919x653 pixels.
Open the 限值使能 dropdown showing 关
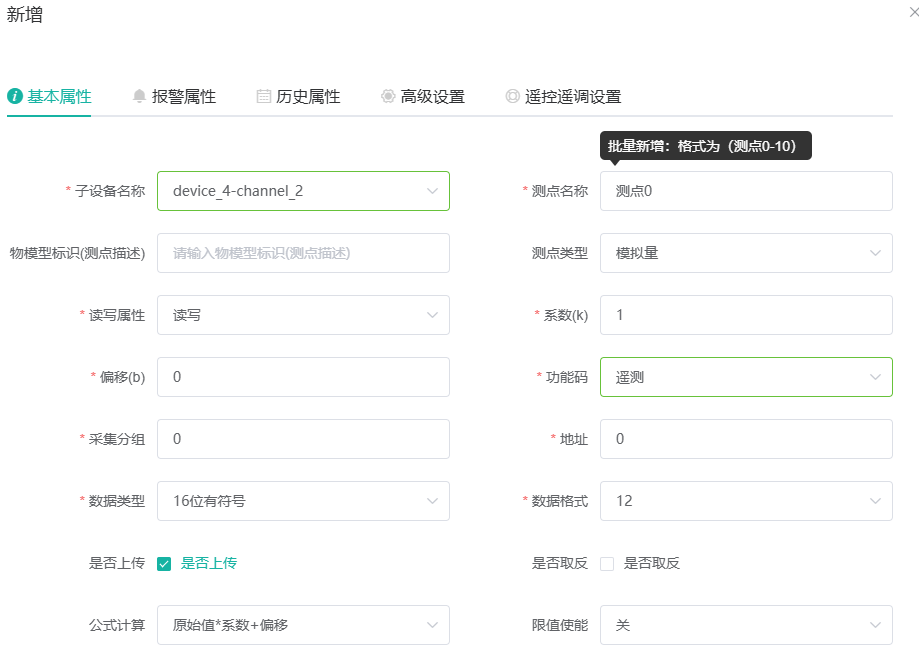pos(746,625)
